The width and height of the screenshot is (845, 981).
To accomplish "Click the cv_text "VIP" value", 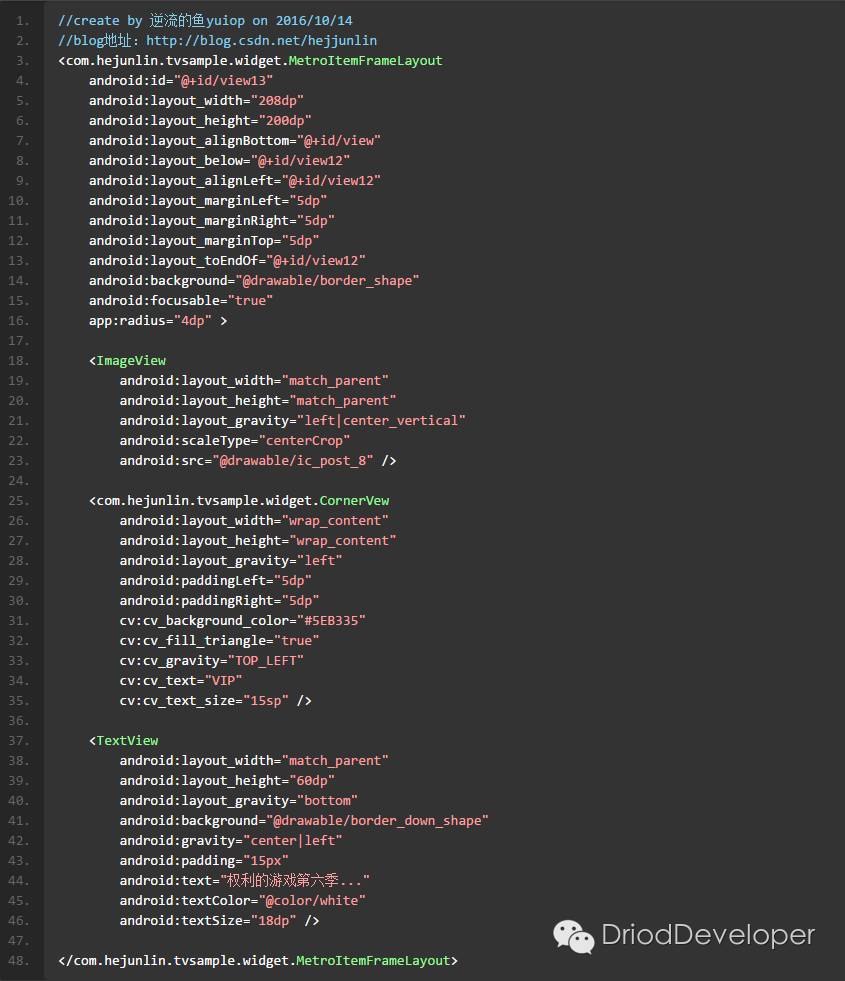I will tap(223, 681).
